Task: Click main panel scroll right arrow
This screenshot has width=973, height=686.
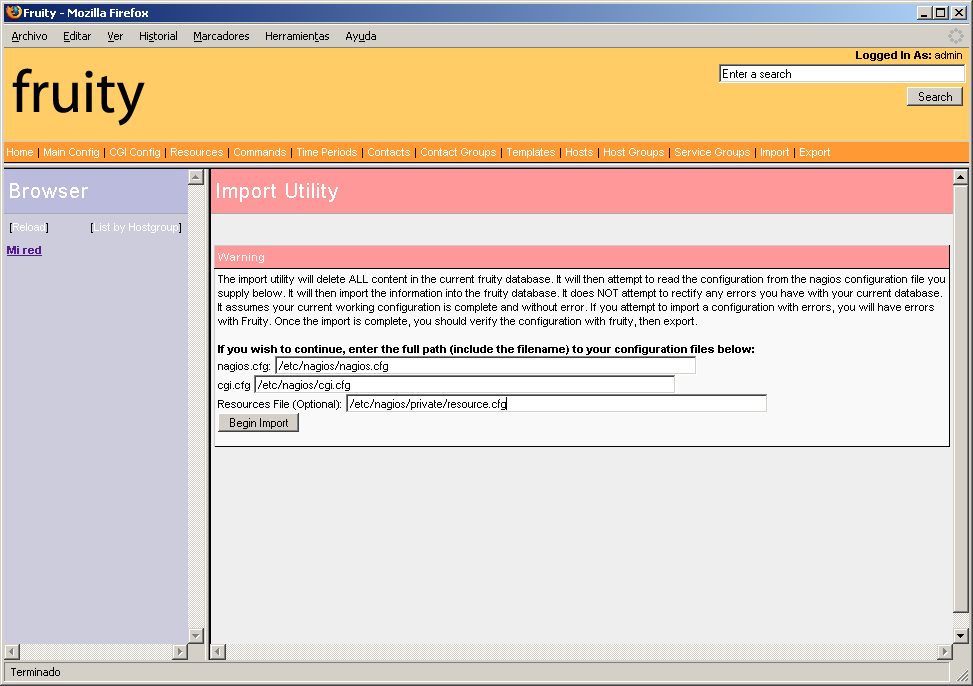Action: click(x=944, y=651)
